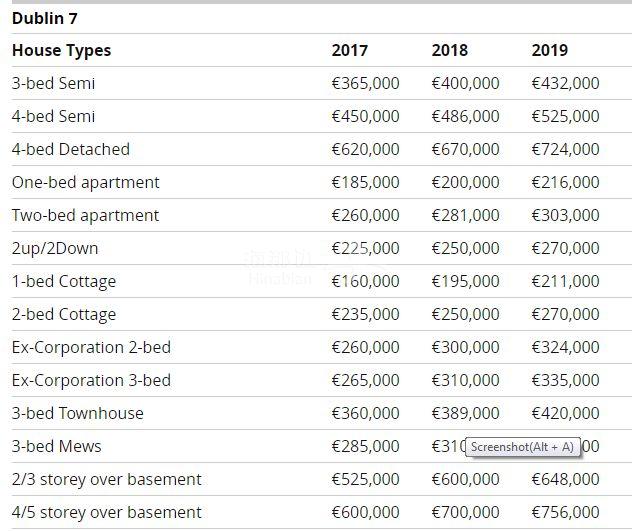634x531 pixels.
Task: Click the Screenshot(Alt + A) tooltip
Action: pos(523,447)
